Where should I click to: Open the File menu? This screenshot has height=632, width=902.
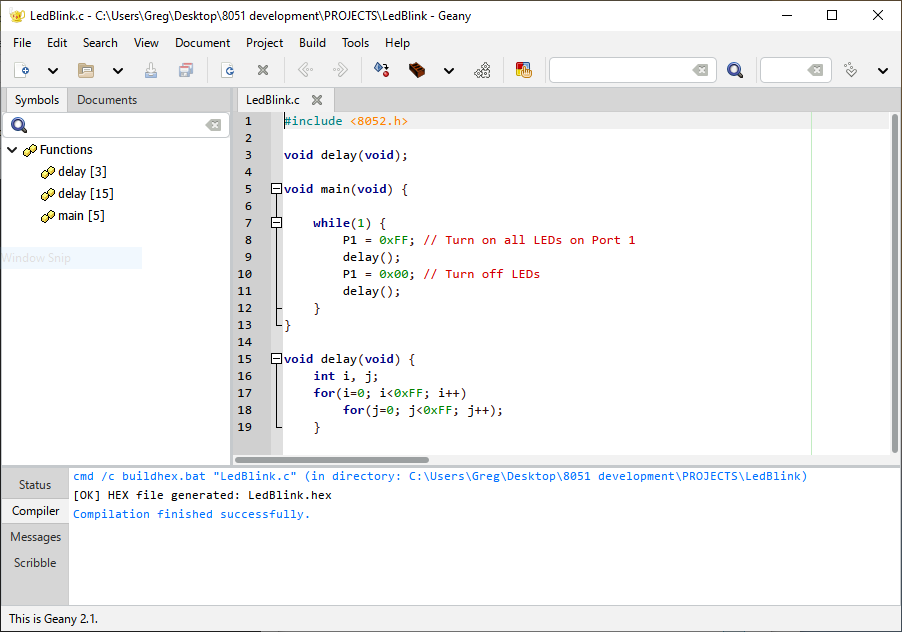pos(22,43)
